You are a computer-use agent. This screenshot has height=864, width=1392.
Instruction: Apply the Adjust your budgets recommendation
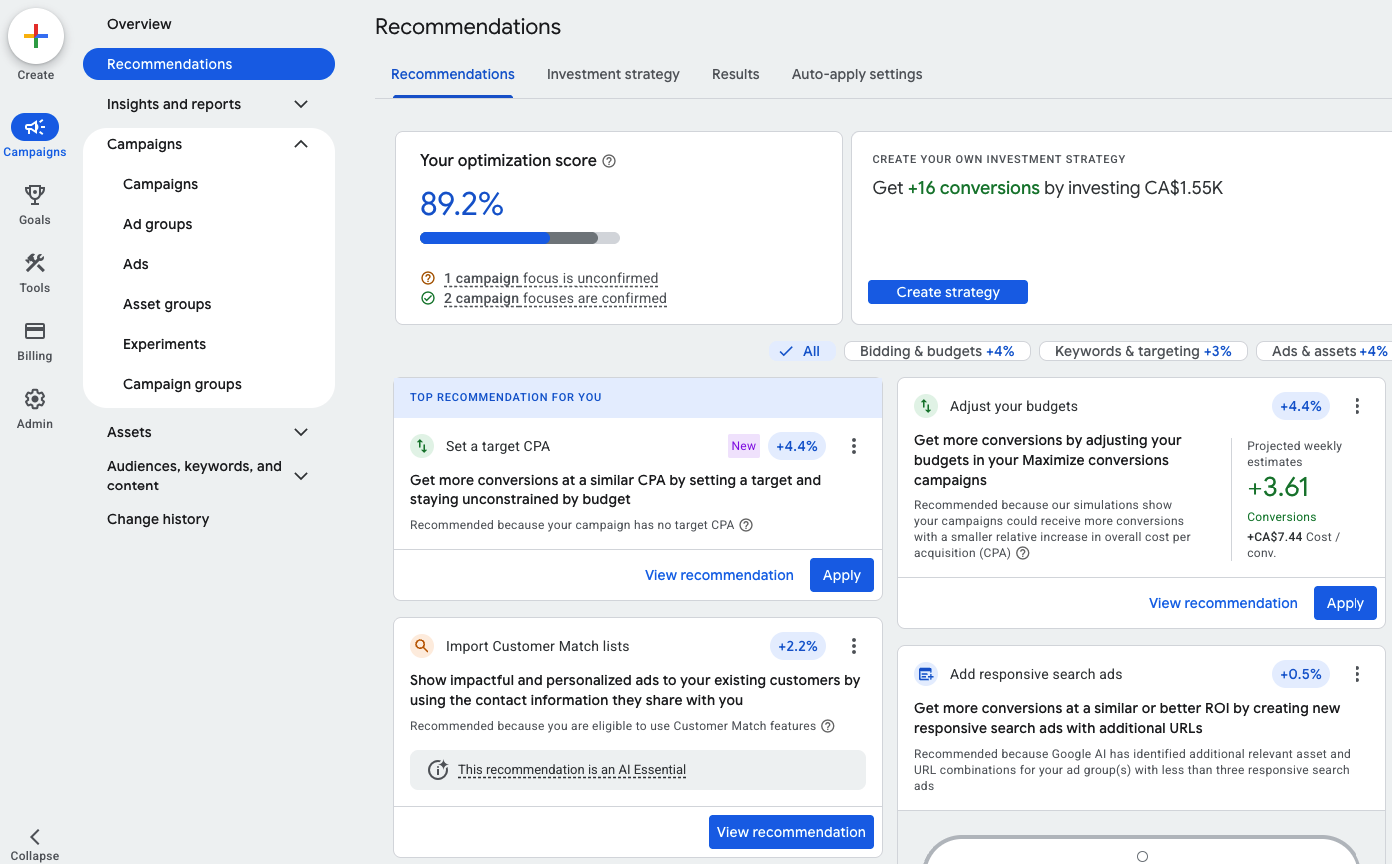[x=1345, y=603]
